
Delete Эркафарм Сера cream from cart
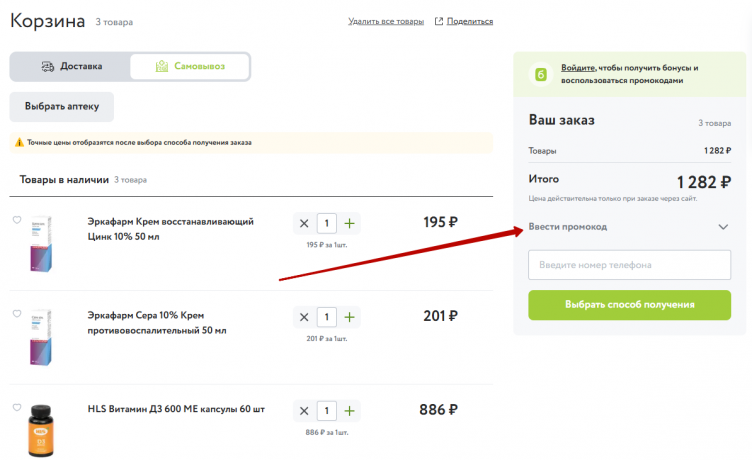click(303, 317)
